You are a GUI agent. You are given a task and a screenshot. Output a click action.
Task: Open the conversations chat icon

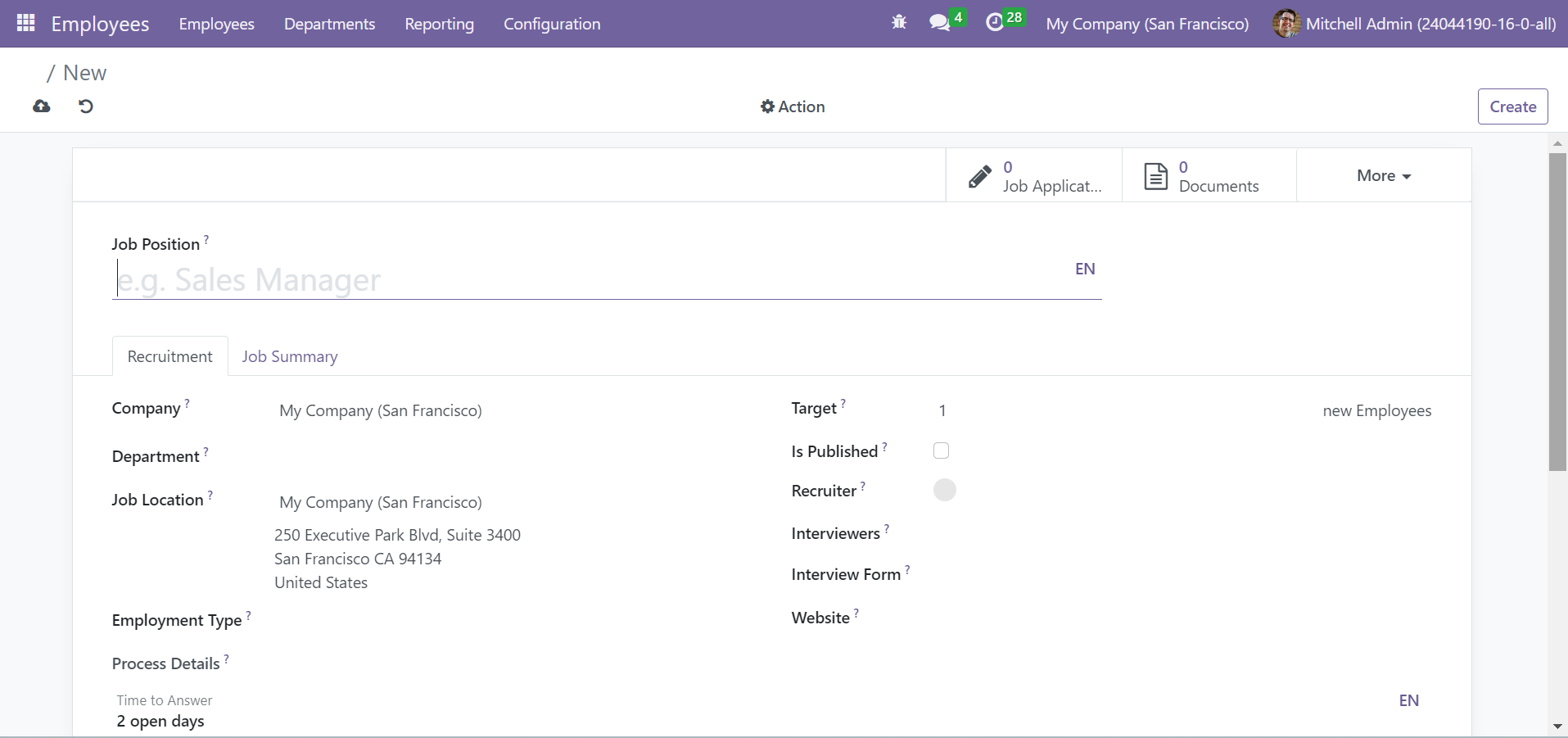point(940,23)
